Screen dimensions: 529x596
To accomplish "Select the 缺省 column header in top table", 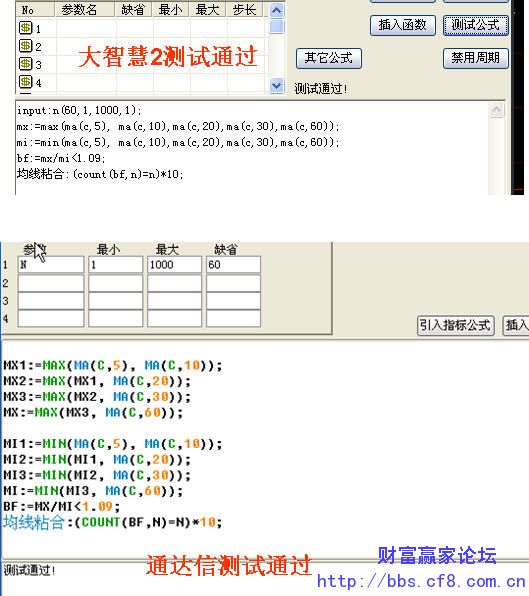I will coord(133,10).
